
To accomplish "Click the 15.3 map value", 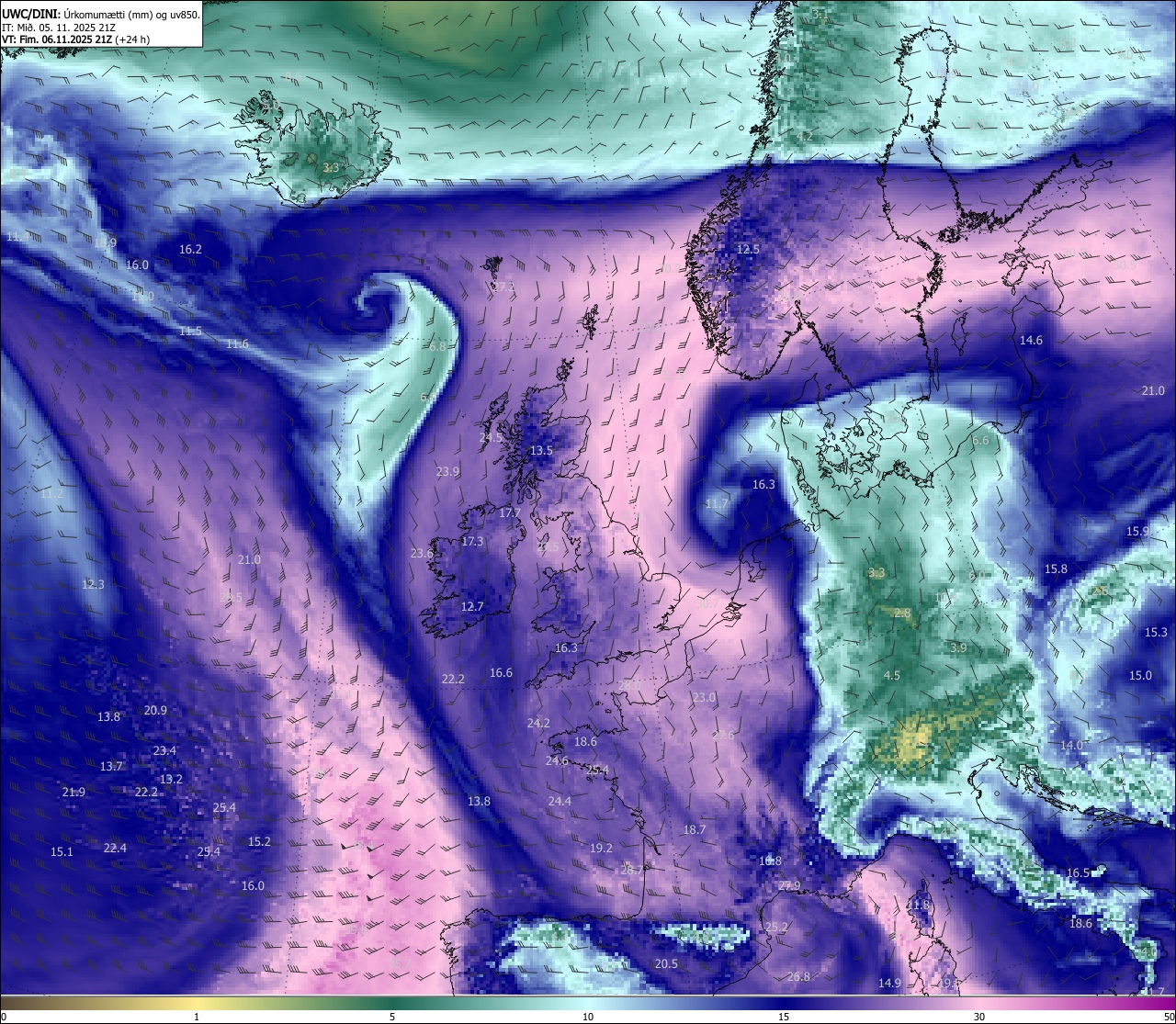I will 1156,633.
